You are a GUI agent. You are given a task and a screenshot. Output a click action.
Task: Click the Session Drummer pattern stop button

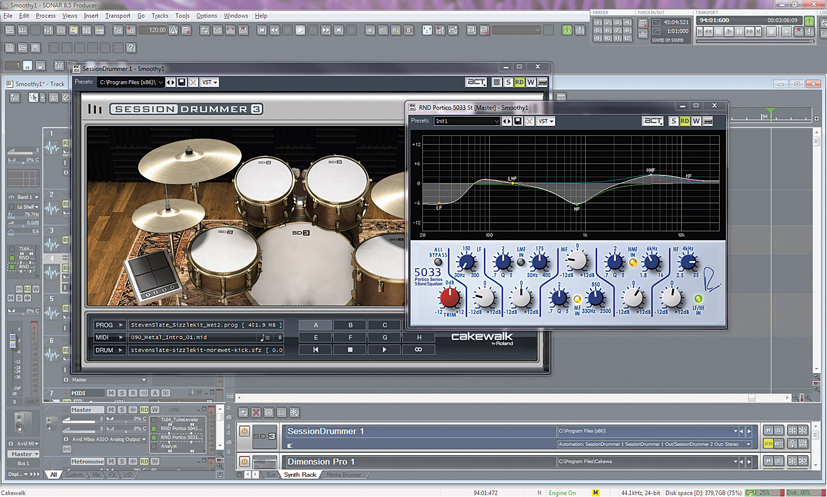[x=350, y=350]
